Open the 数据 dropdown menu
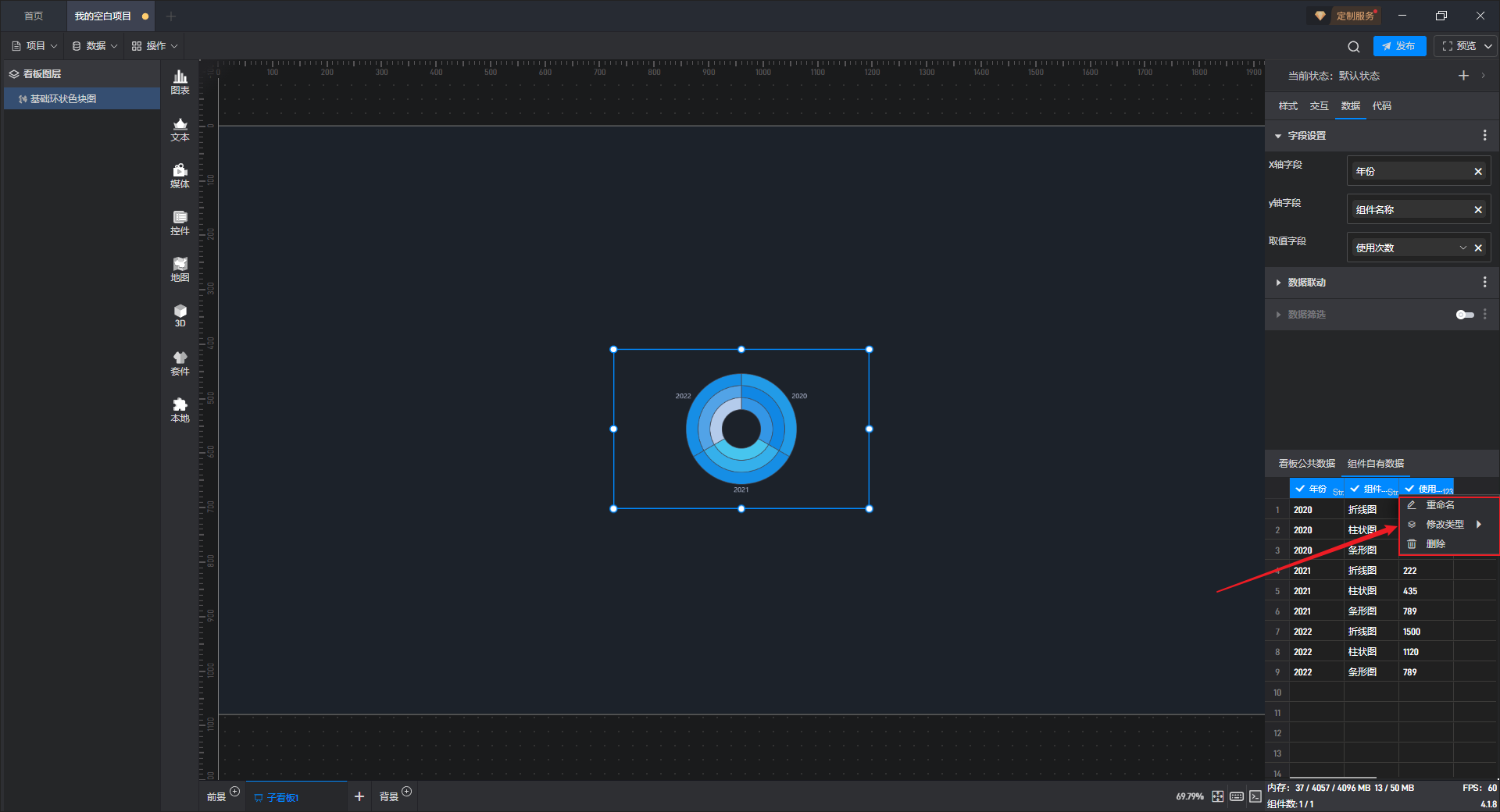This screenshot has height=812, width=1500. click(95, 46)
